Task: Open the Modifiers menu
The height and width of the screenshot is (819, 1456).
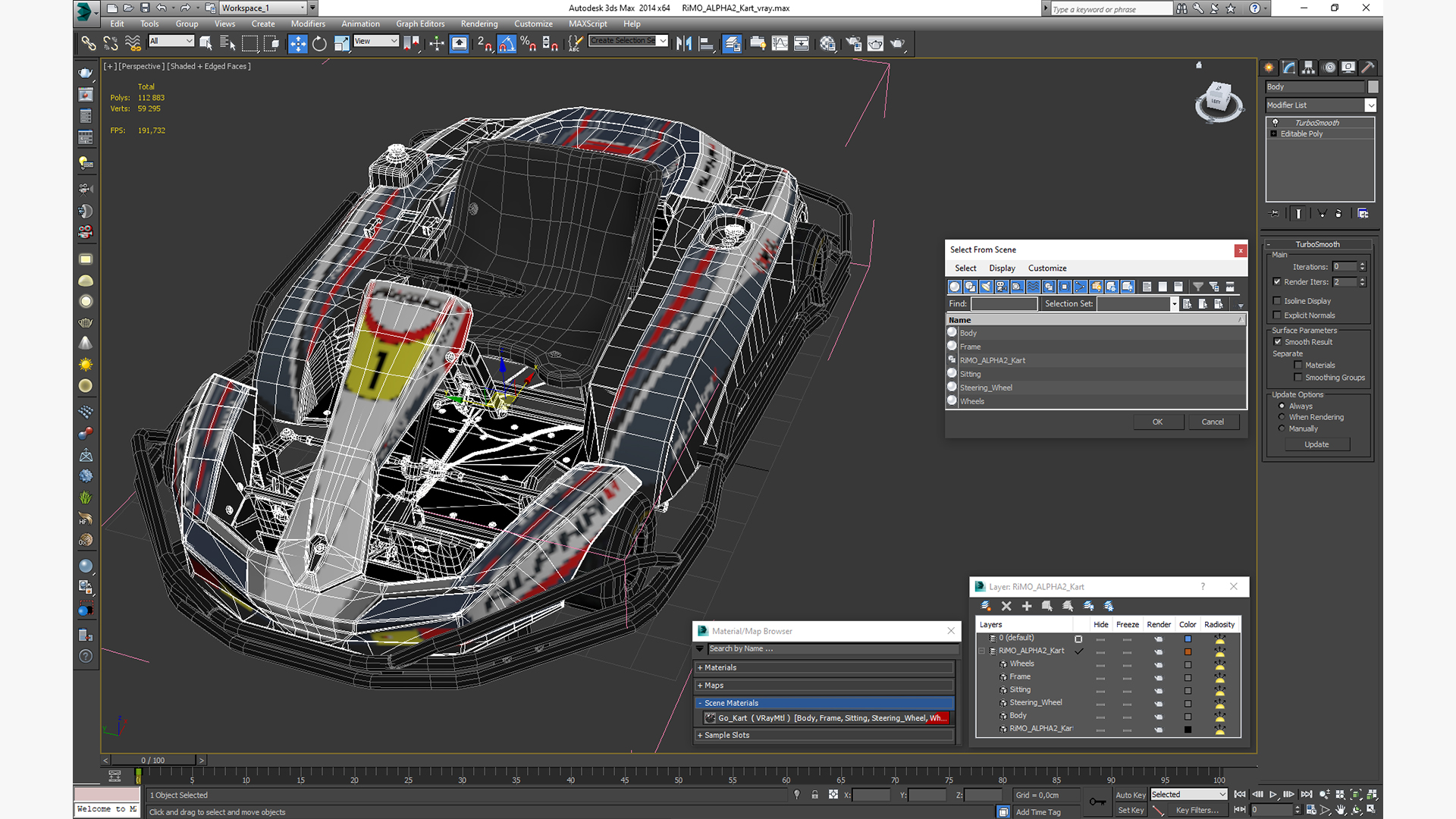Action: coord(308,24)
